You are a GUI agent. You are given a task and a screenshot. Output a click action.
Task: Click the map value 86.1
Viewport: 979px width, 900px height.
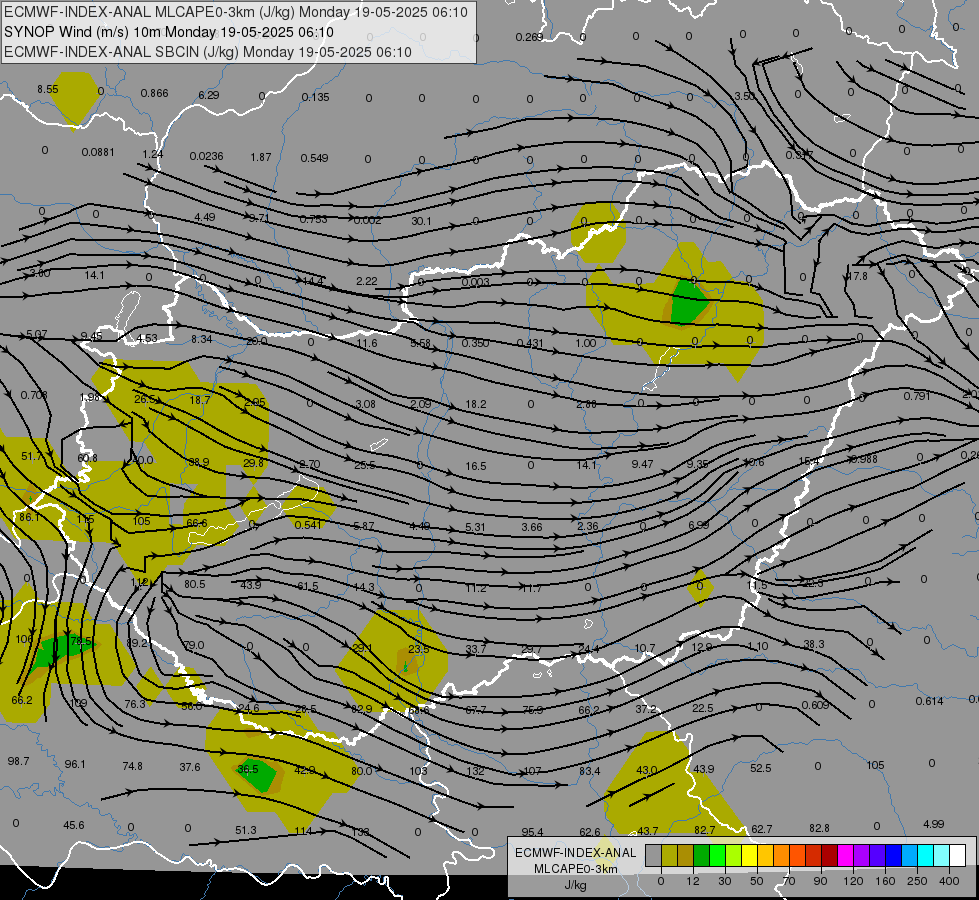coord(29,517)
